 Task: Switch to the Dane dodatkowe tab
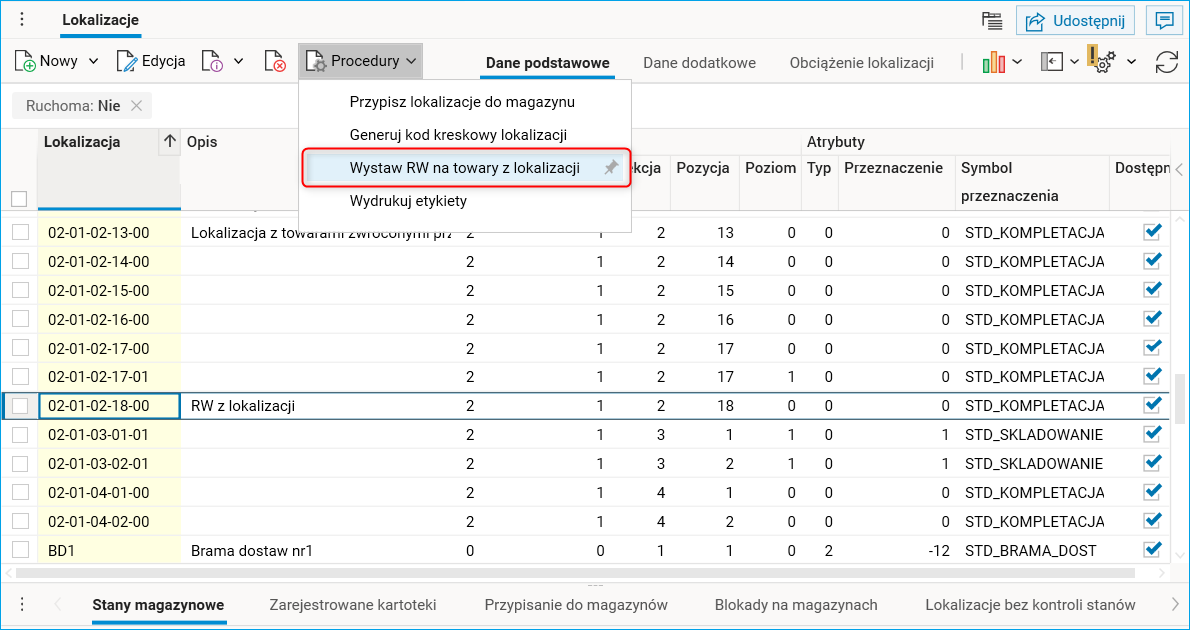699,61
